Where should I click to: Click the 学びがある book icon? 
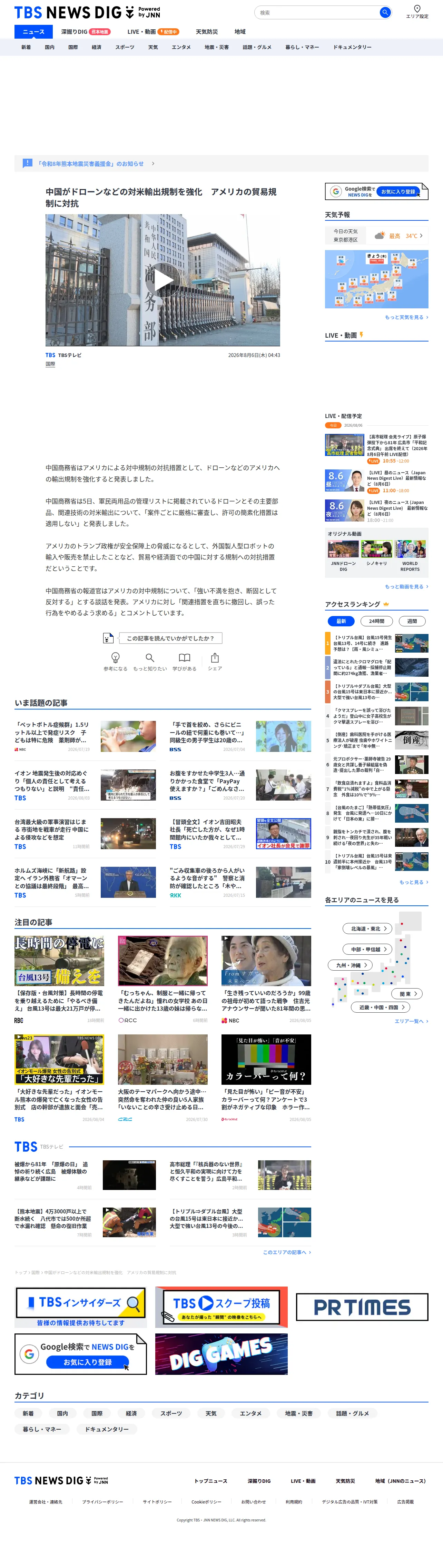pos(184,657)
